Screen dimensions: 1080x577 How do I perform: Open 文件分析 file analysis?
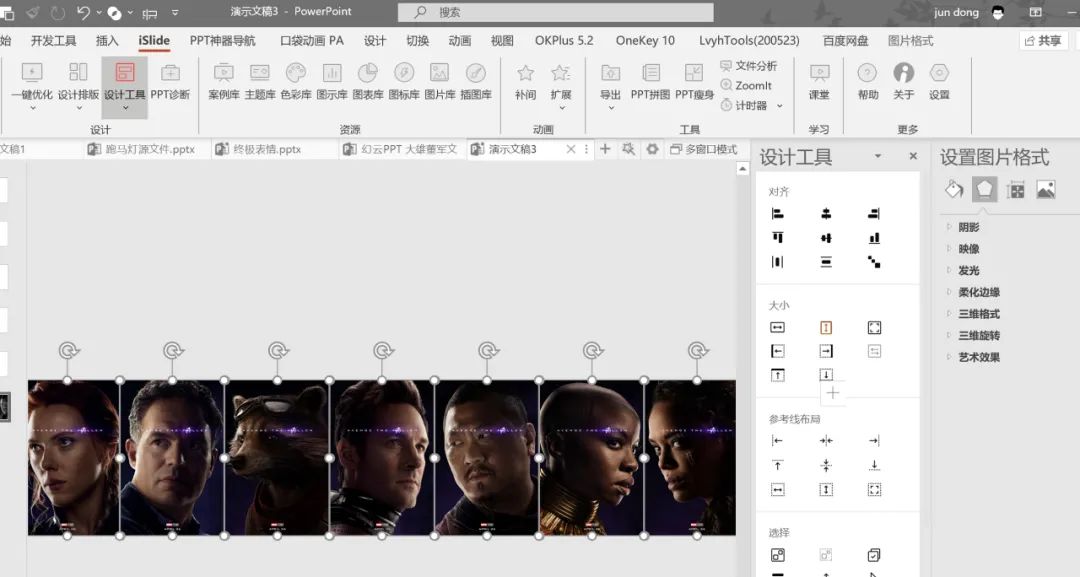click(x=749, y=65)
